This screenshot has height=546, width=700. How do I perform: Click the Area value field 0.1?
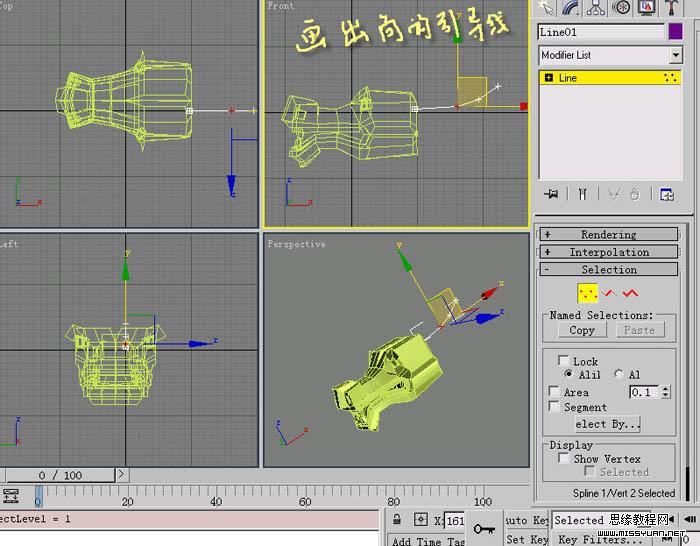coord(644,392)
